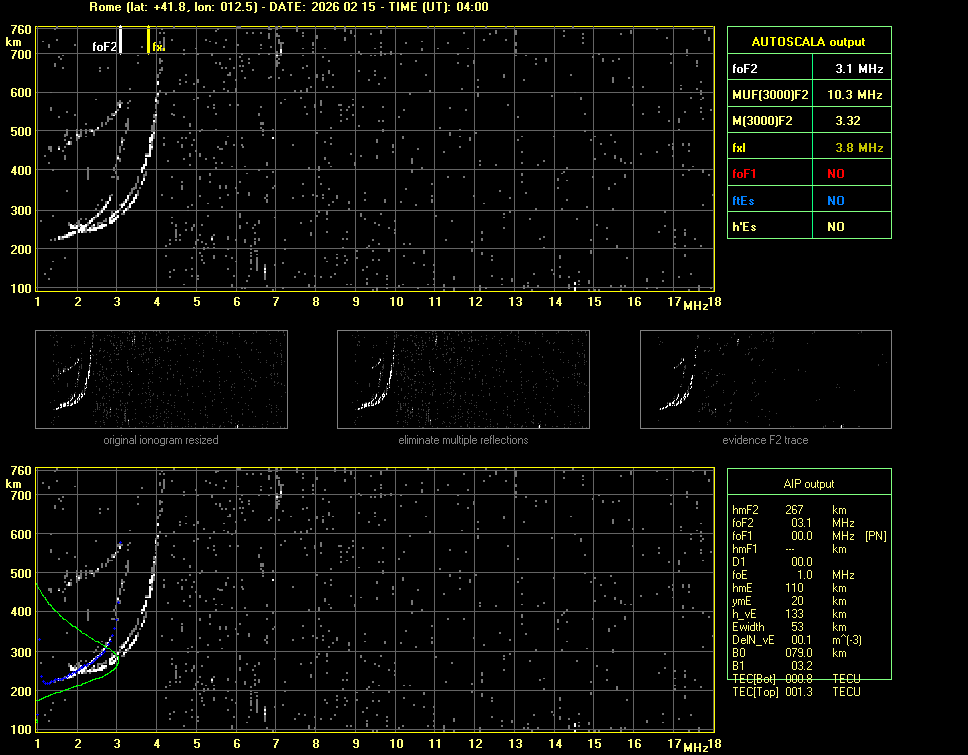Click the white foF2 marker above upper ionogram

click(x=118, y=41)
